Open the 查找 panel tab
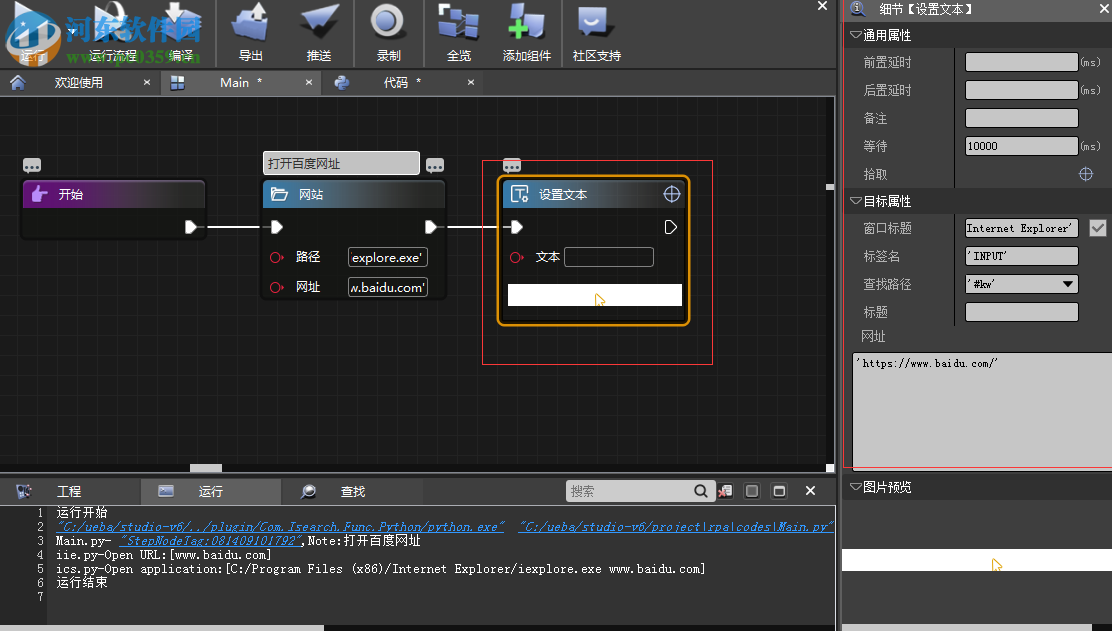 [x=352, y=491]
